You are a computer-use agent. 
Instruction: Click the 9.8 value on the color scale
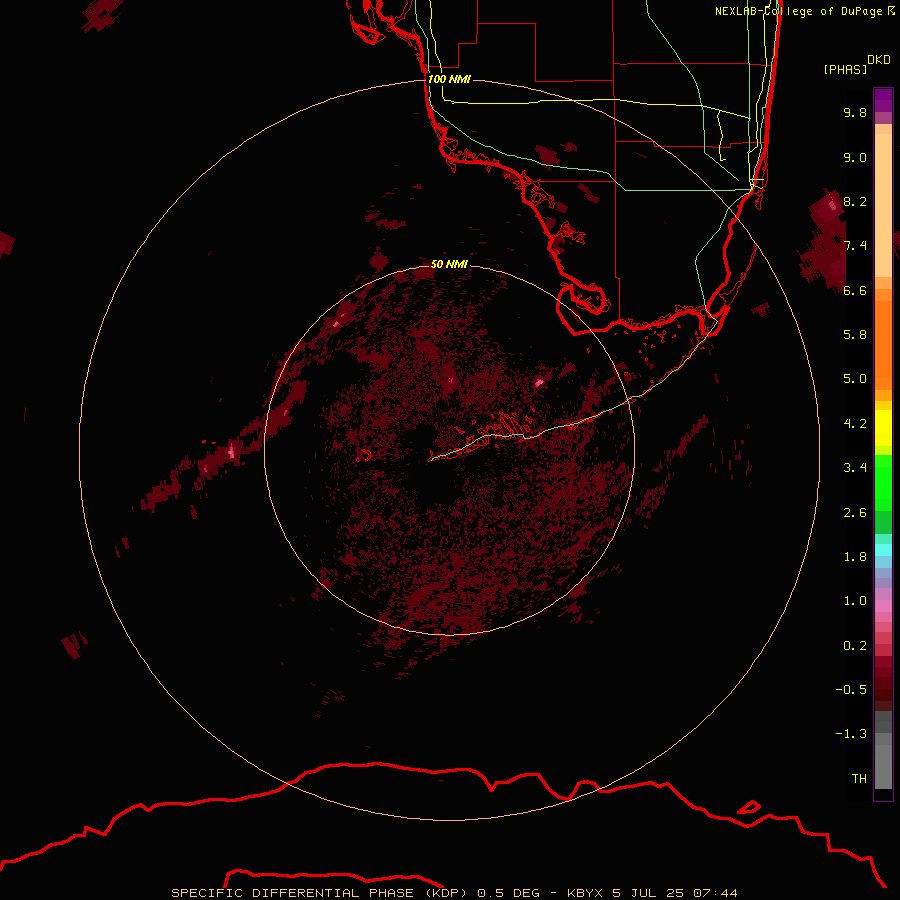(x=855, y=112)
